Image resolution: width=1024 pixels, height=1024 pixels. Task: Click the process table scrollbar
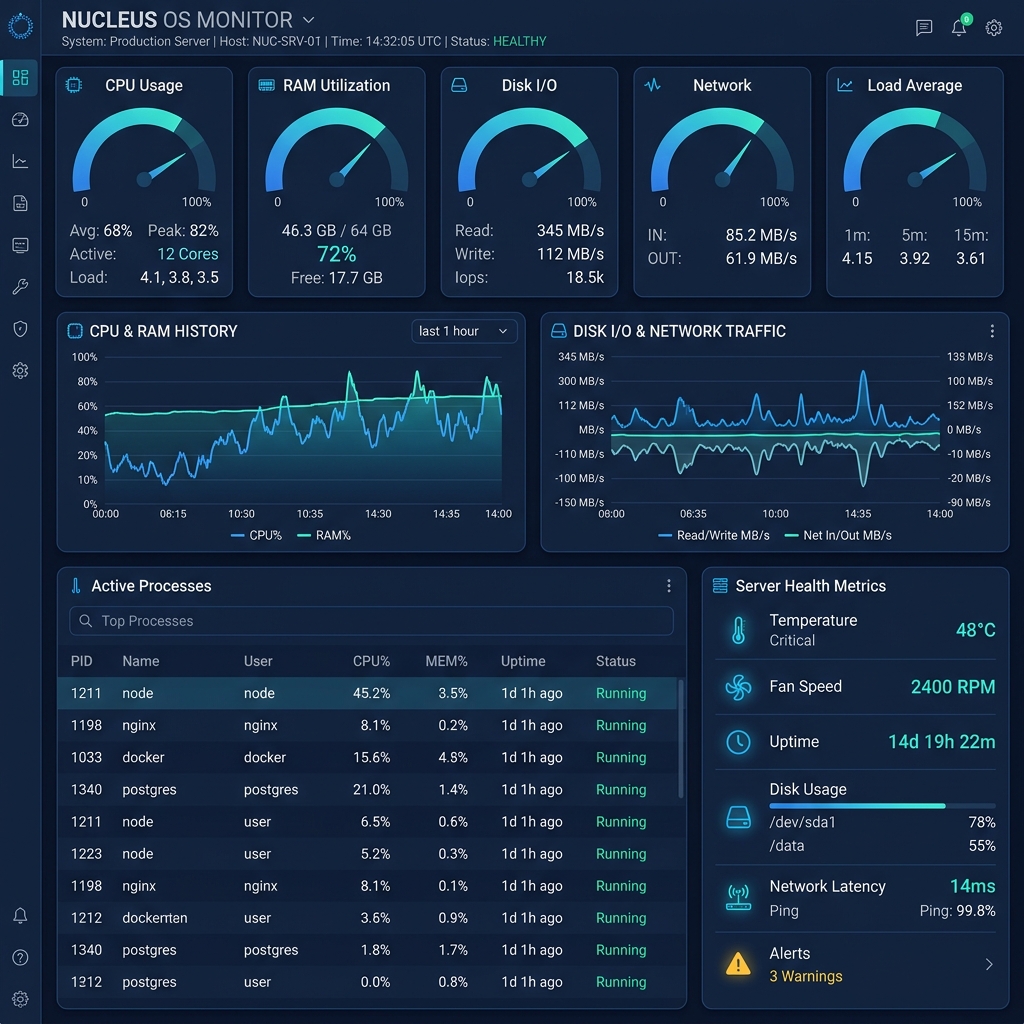coord(680,739)
